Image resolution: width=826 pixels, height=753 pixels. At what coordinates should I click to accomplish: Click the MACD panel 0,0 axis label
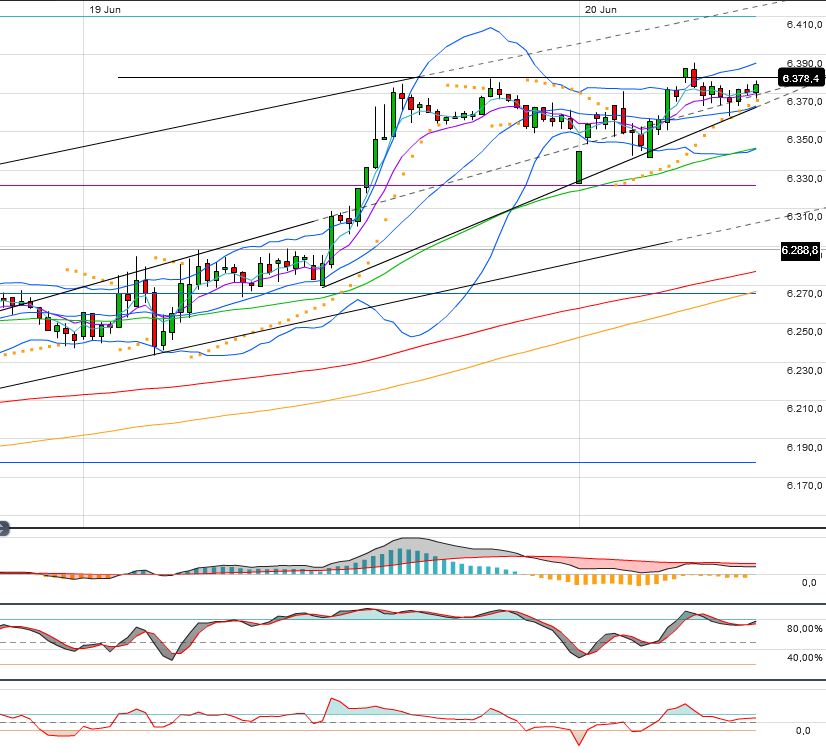pos(809,582)
